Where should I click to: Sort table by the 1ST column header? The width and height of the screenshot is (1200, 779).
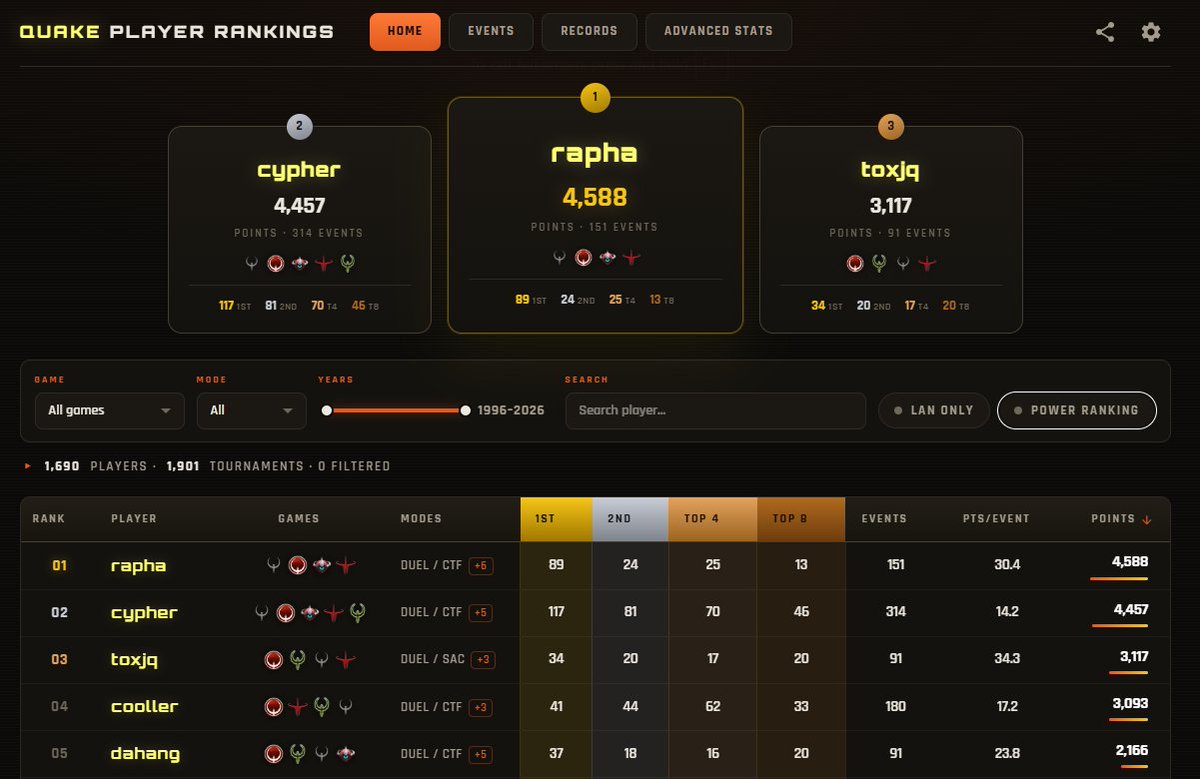click(556, 519)
